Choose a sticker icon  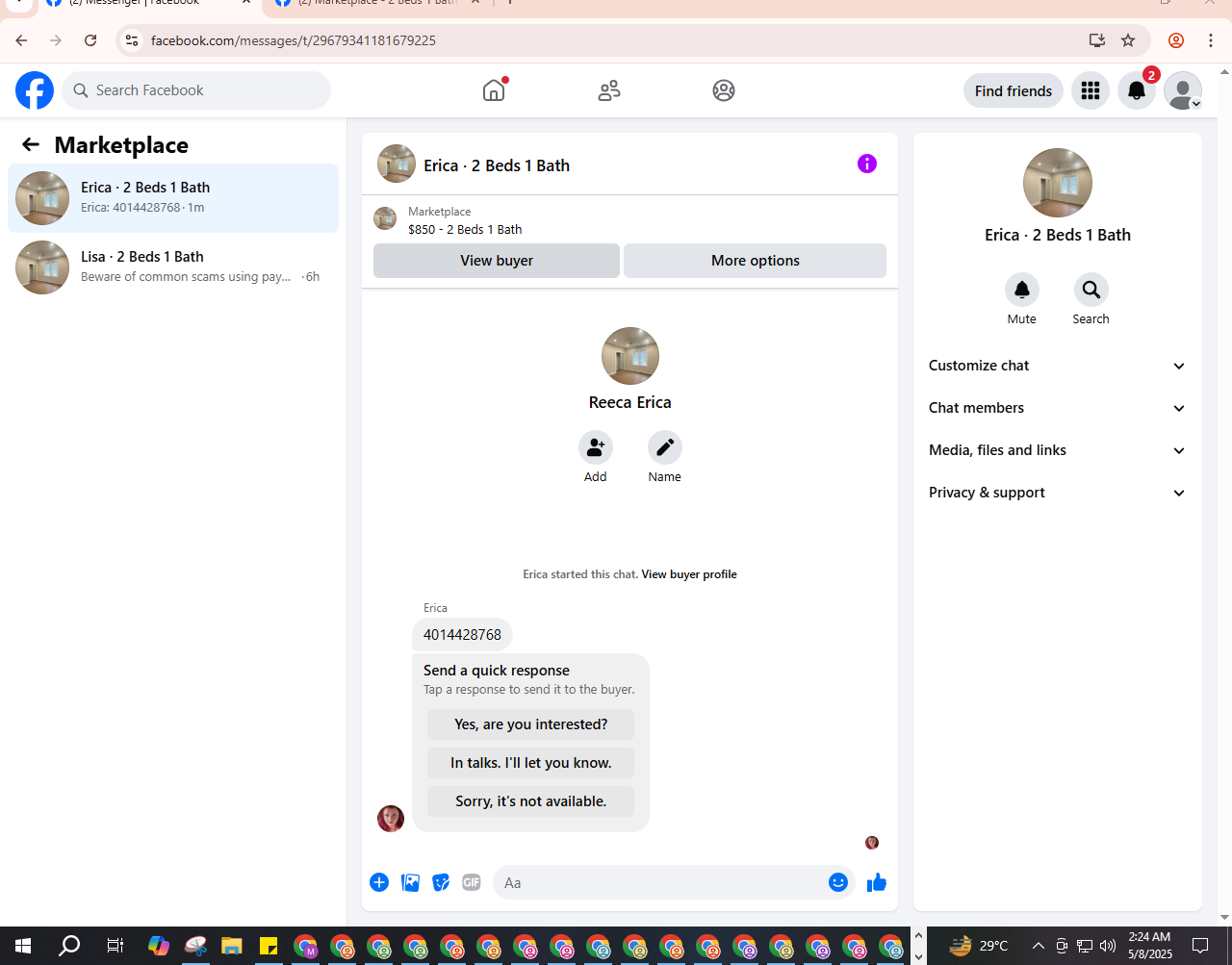point(441,882)
